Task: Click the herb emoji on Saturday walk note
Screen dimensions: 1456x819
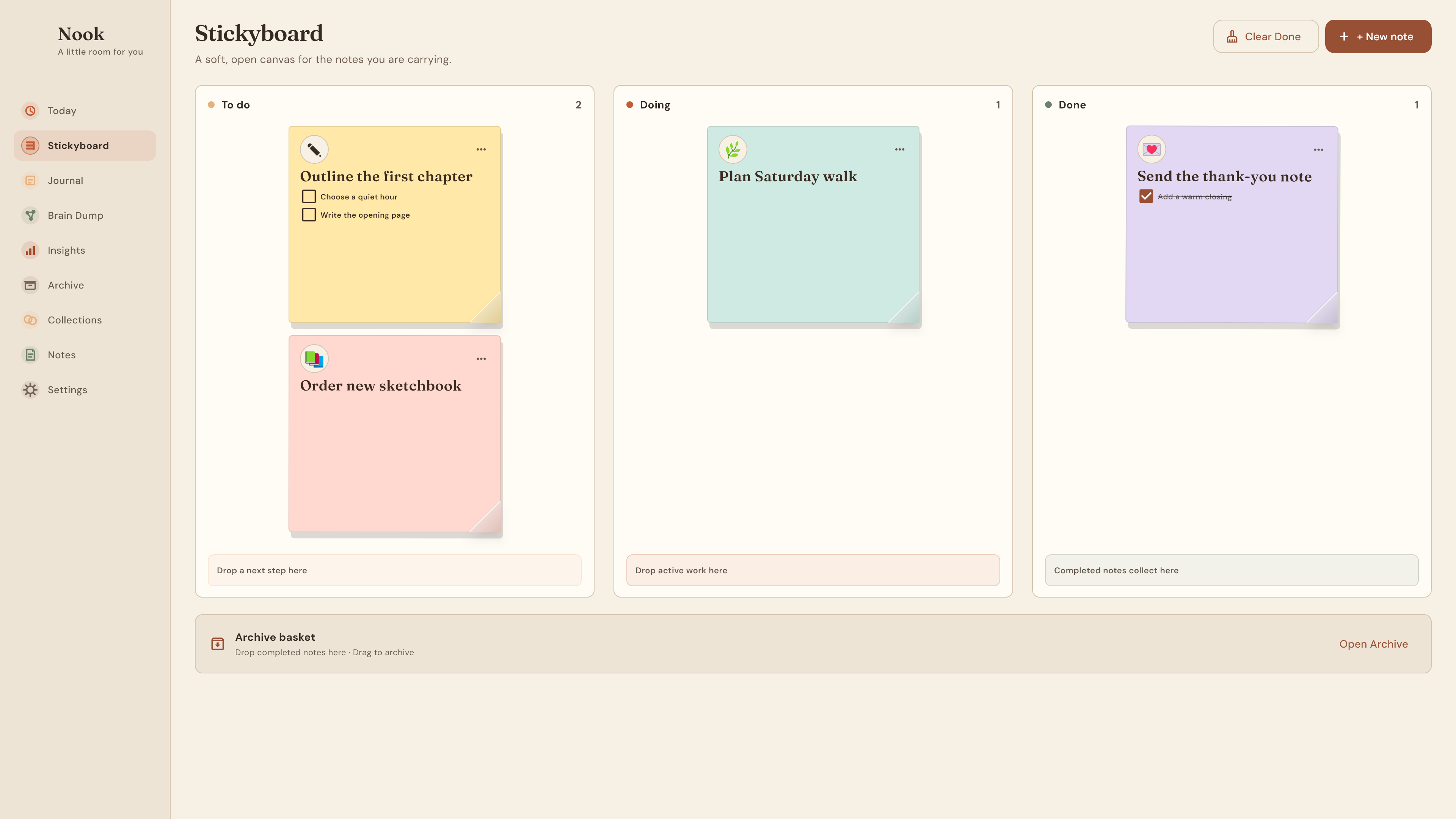Action: click(733, 150)
